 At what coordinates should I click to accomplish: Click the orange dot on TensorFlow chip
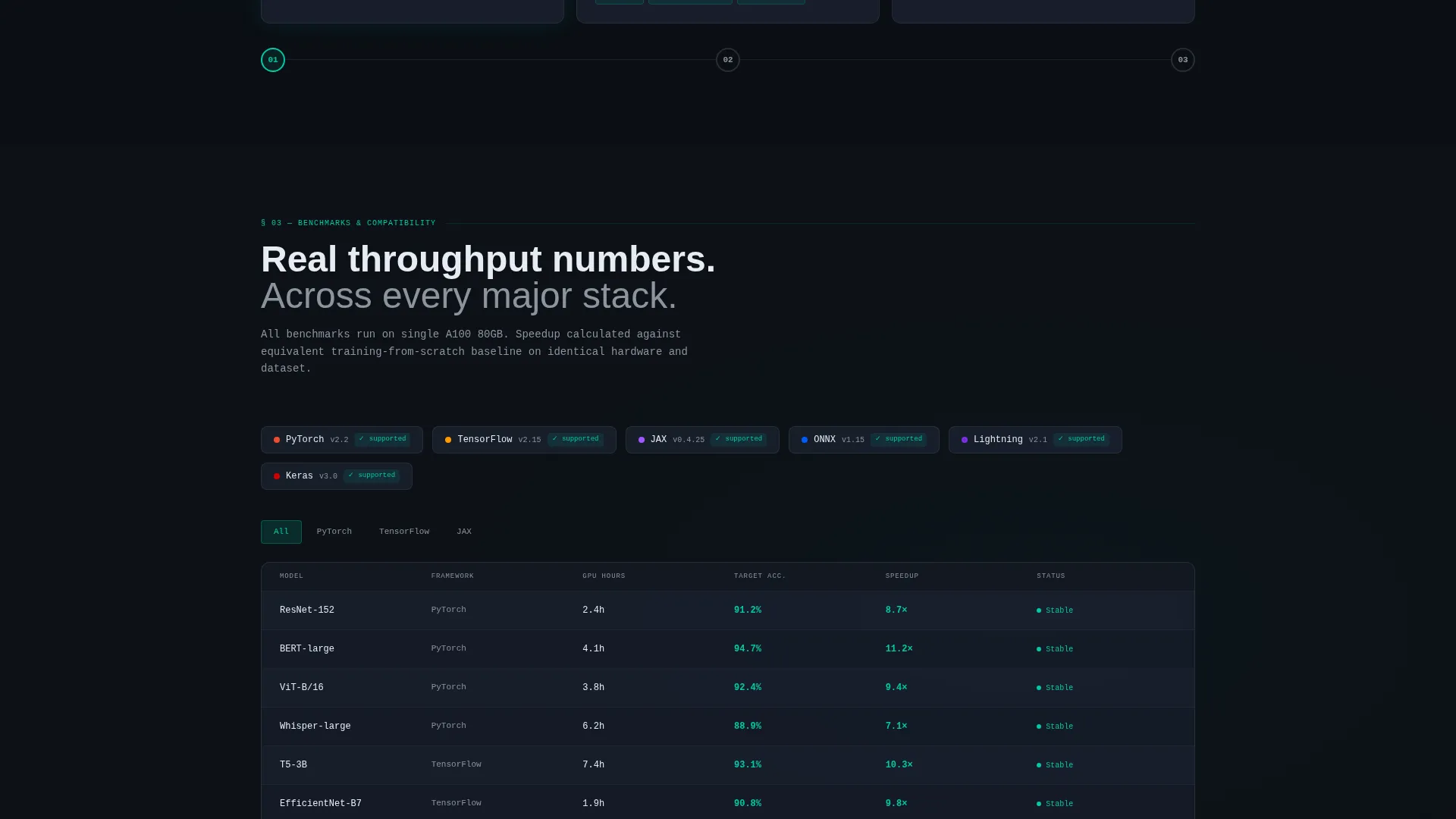coord(448,440)
